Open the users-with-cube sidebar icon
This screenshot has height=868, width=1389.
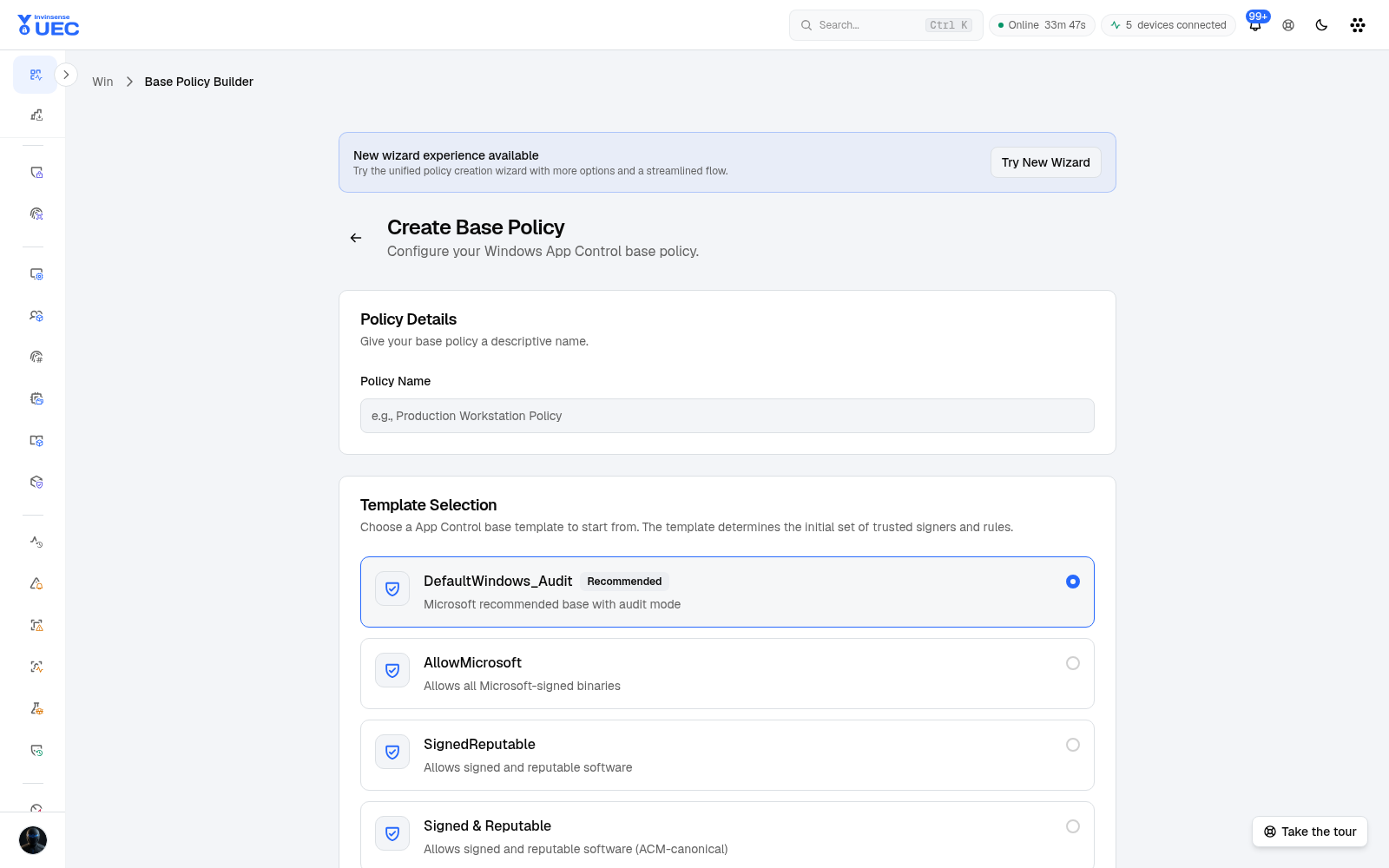[x=36, y=316]
